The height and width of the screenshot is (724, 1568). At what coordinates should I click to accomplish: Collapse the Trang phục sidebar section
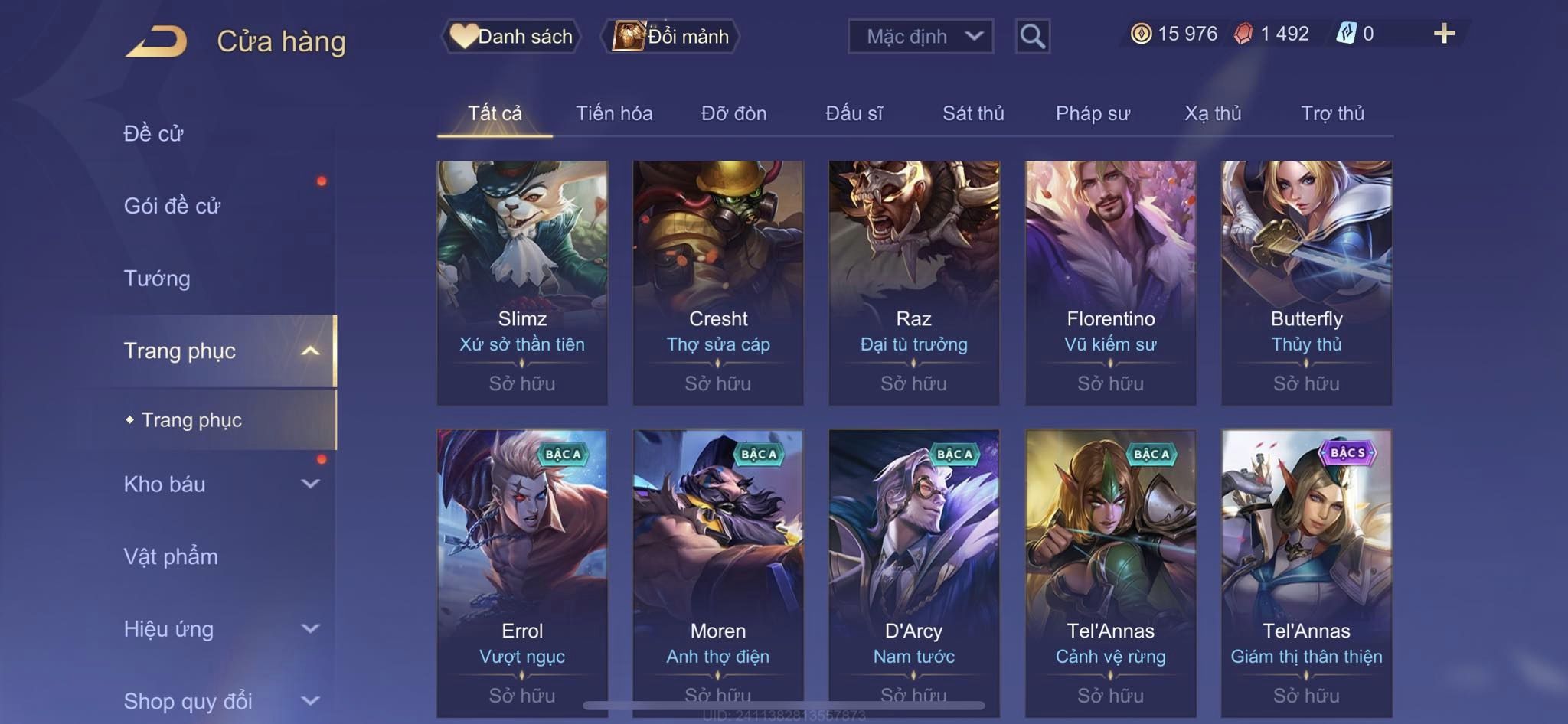click(309, 351)
